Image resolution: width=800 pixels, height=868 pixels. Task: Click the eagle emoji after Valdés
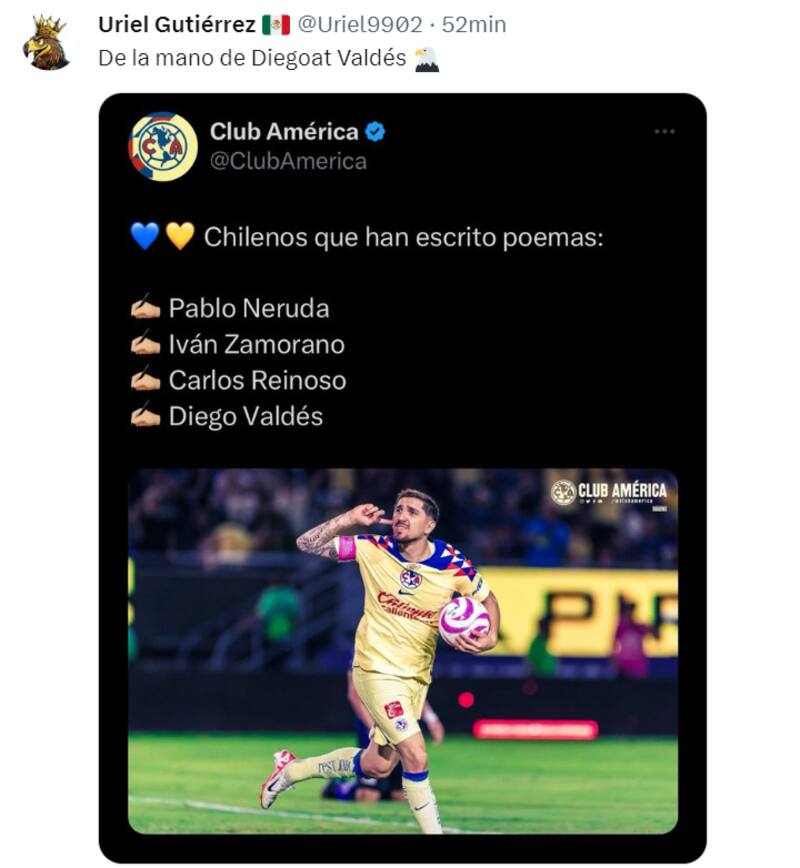coord(426,59)
